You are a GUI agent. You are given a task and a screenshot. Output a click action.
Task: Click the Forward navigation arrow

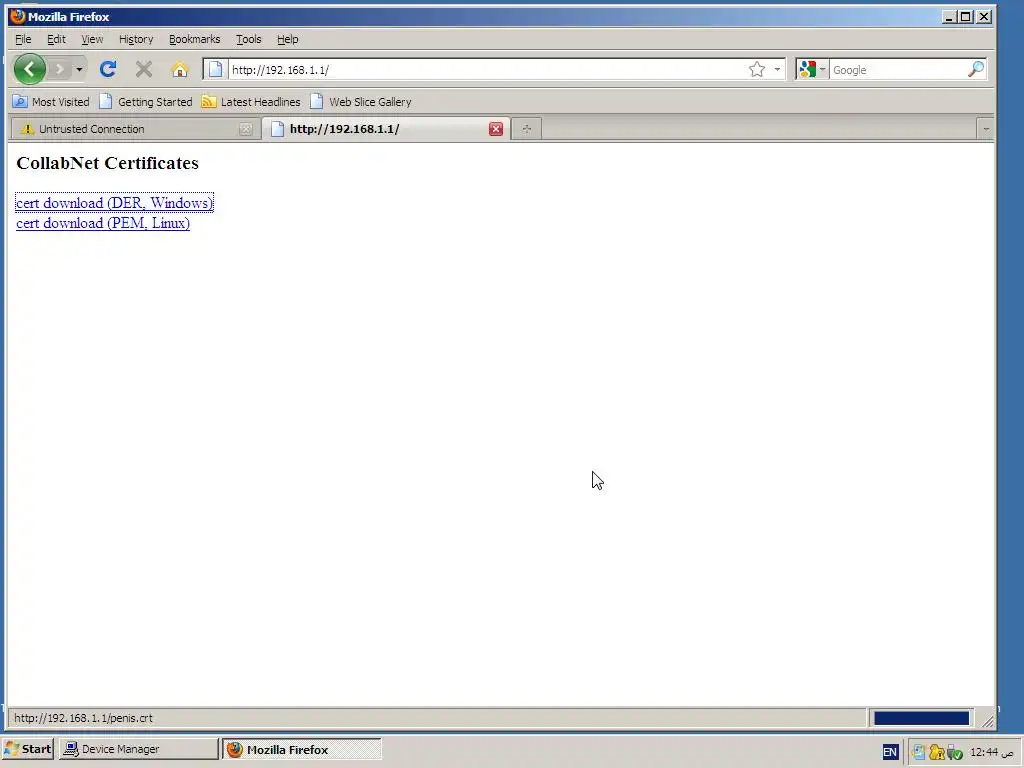tap(59, 69)
